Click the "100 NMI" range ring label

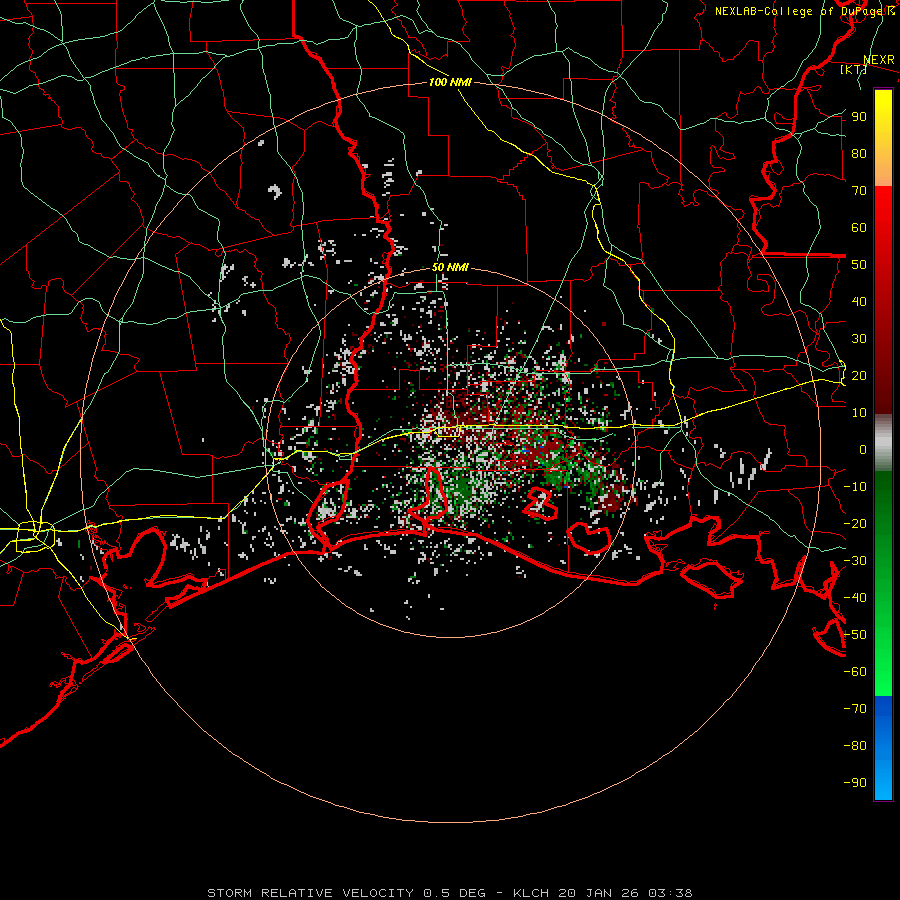(x=450, y=82)
